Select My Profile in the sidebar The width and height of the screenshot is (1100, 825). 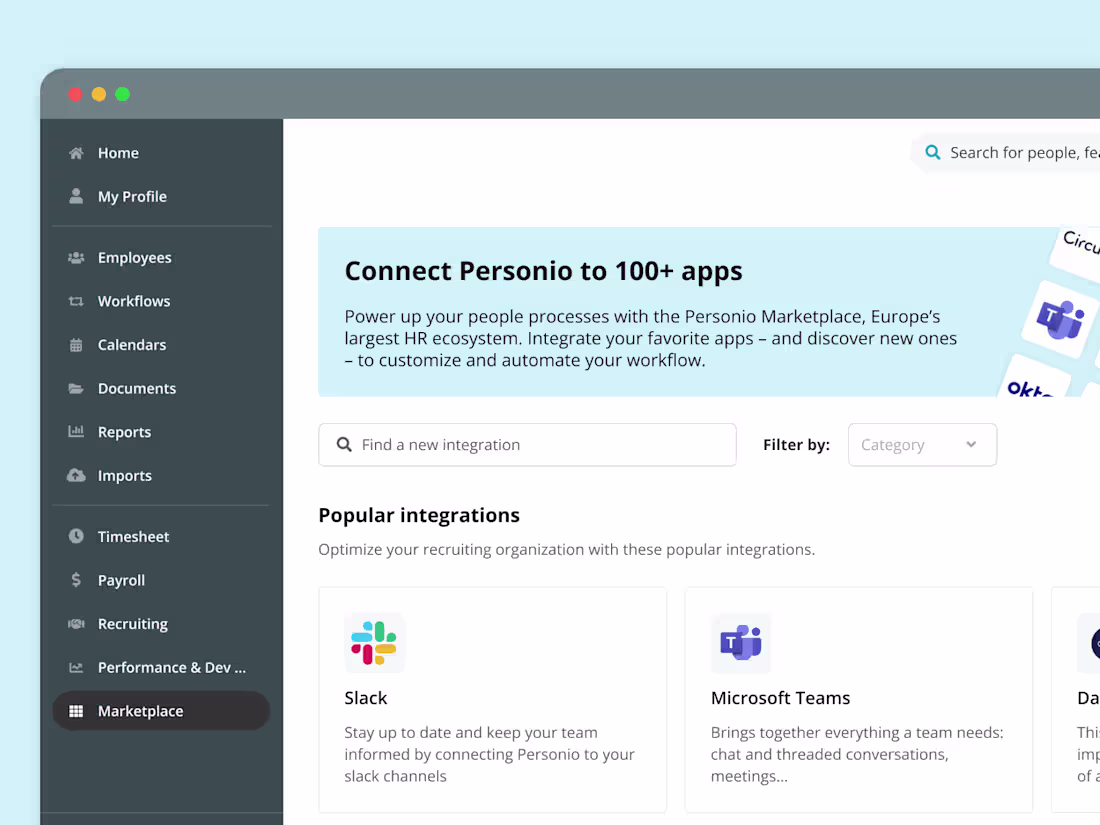(x=132, y=196)
